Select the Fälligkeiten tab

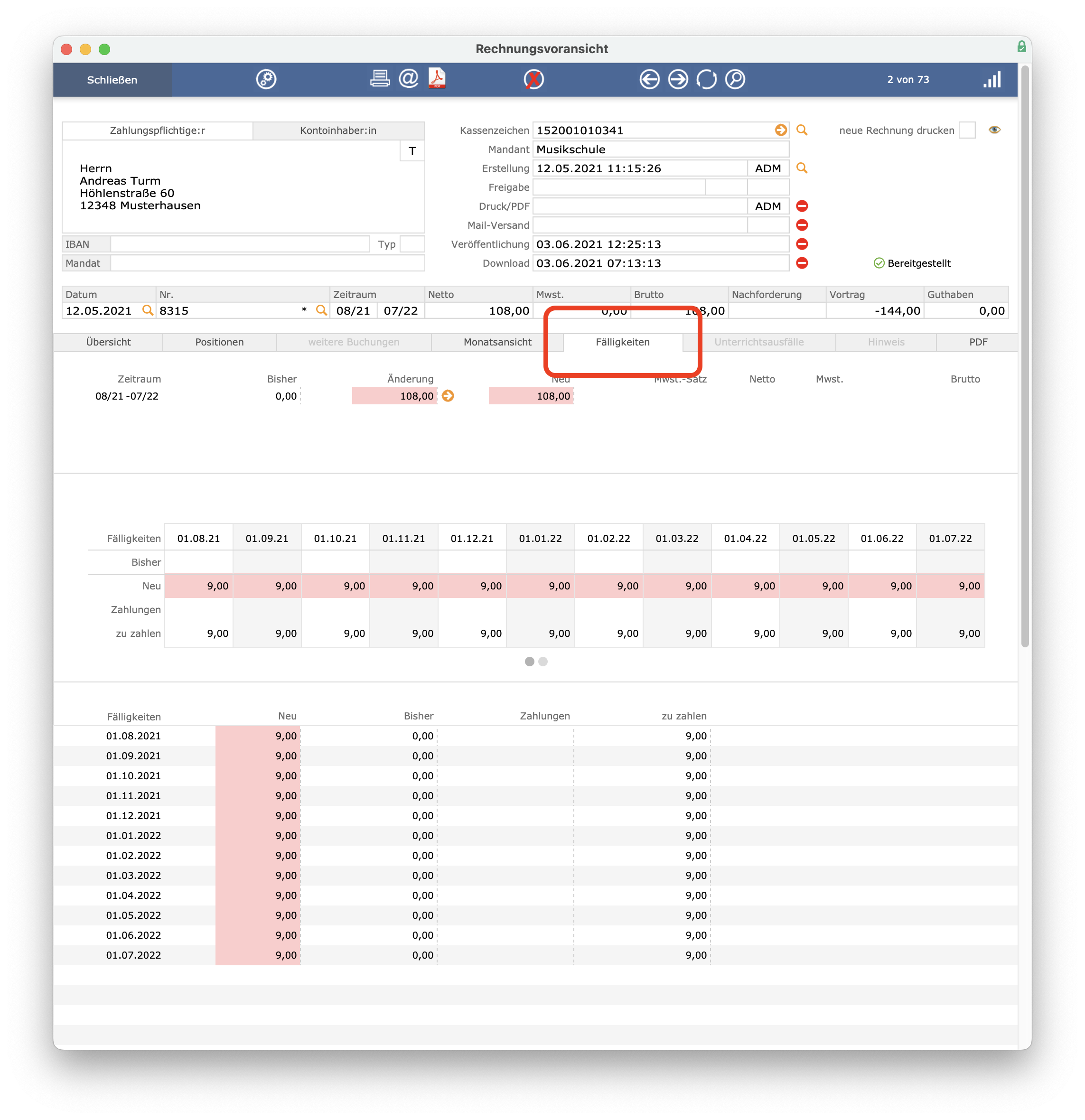[623, 342]
